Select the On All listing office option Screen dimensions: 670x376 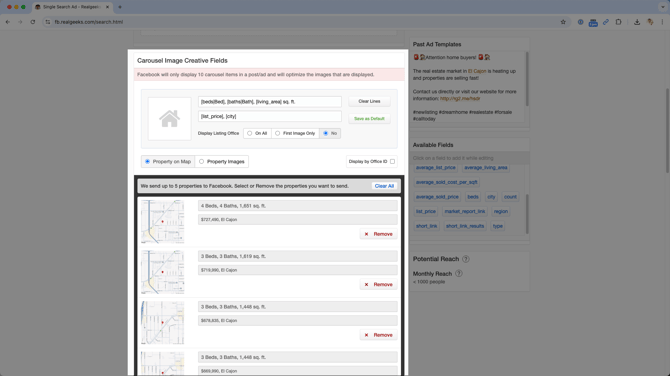[257, 133]
